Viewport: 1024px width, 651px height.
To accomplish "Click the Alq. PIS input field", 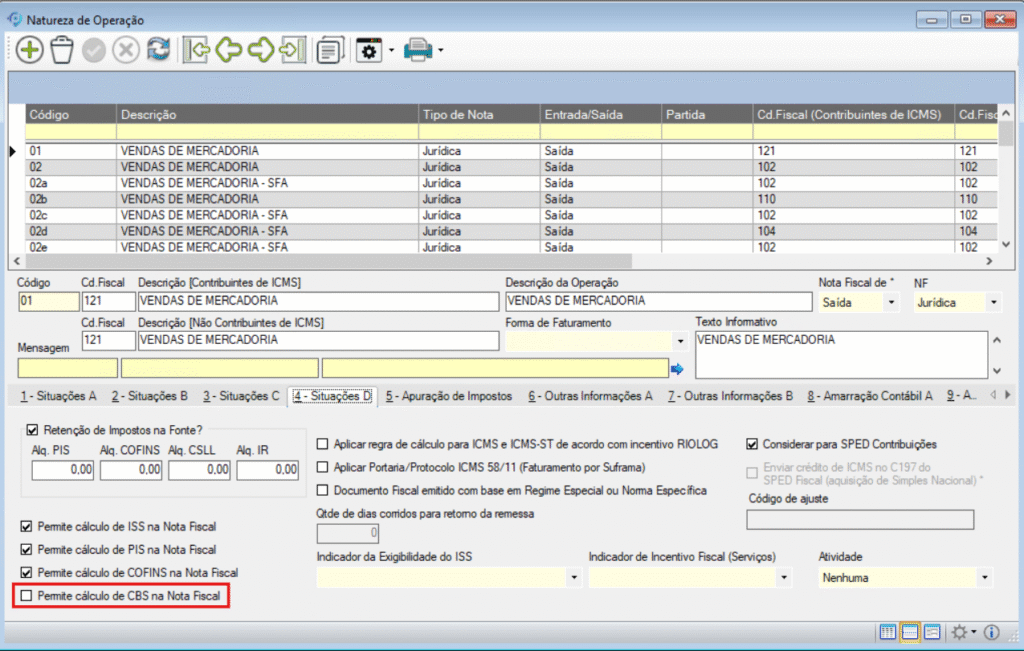I will pyautogui.click(x=62, y=469).
